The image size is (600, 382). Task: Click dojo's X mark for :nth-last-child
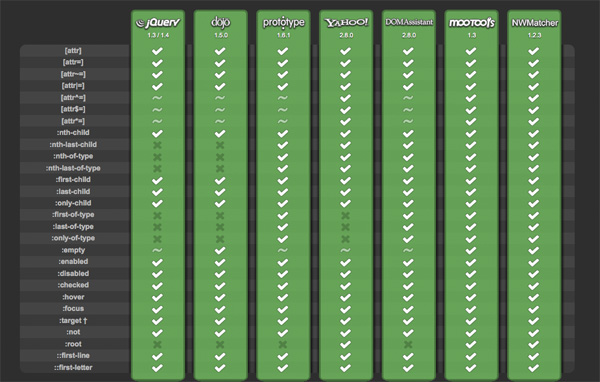click(220, 145)
